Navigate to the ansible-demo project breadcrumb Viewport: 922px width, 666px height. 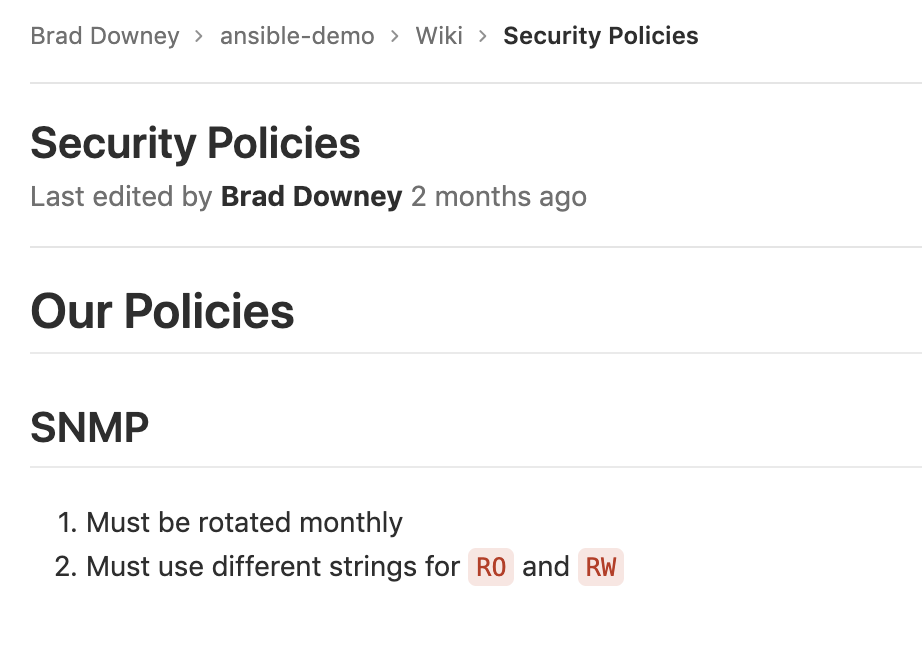[297, 36]
